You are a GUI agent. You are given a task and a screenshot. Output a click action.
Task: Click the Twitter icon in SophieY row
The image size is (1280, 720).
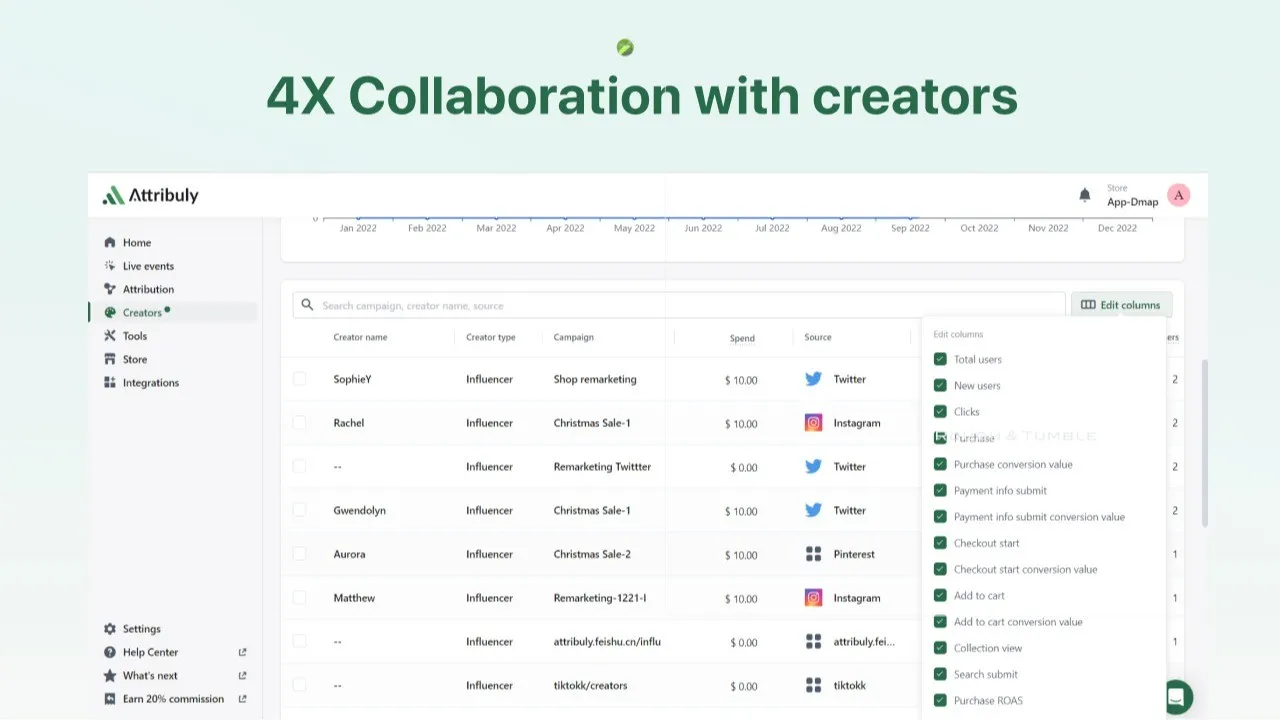(813, 379)
